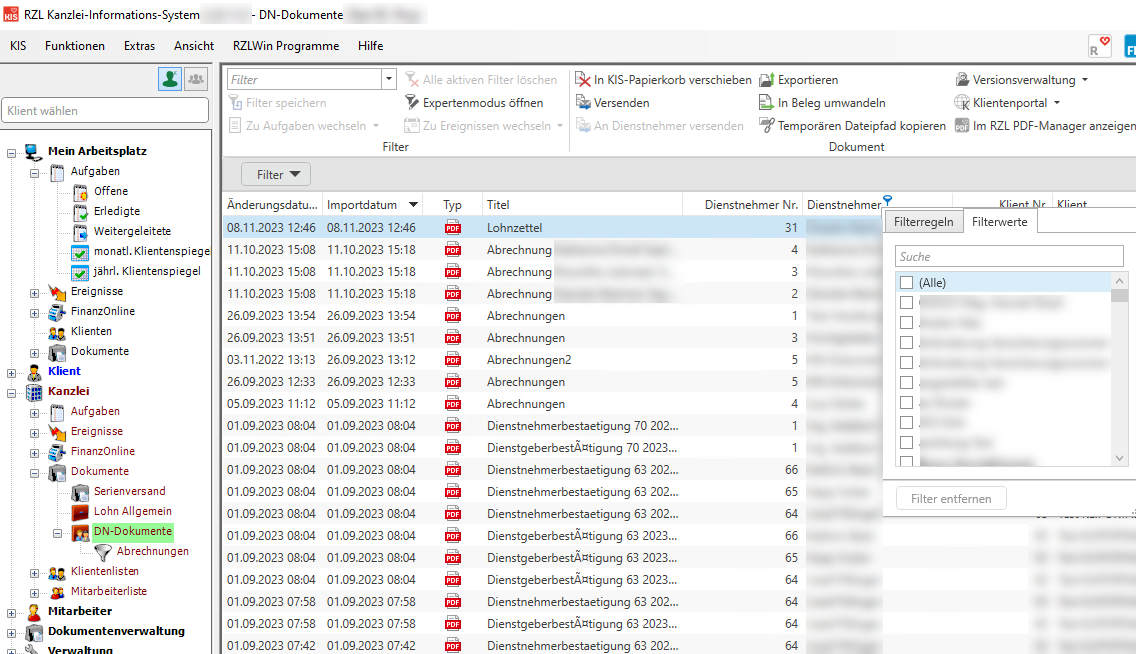1136x654 pixels.
Task: Tick the first checkbox below (Alle)
Action: [x=906, y=302]
